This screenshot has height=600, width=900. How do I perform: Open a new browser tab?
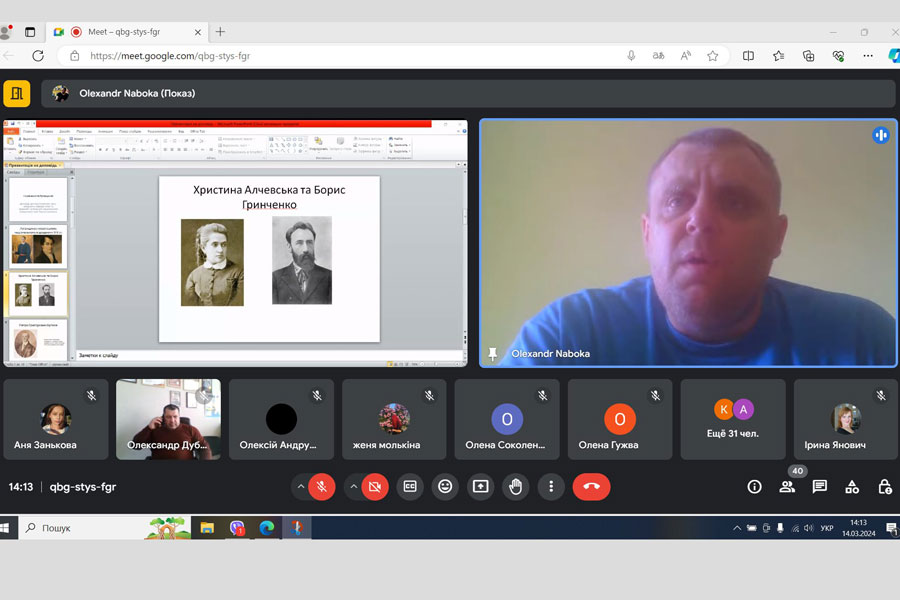click(220, 32)
